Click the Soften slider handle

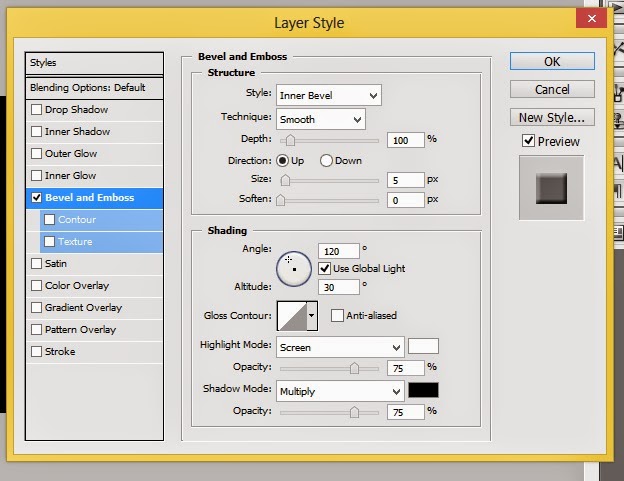[281, 200]
